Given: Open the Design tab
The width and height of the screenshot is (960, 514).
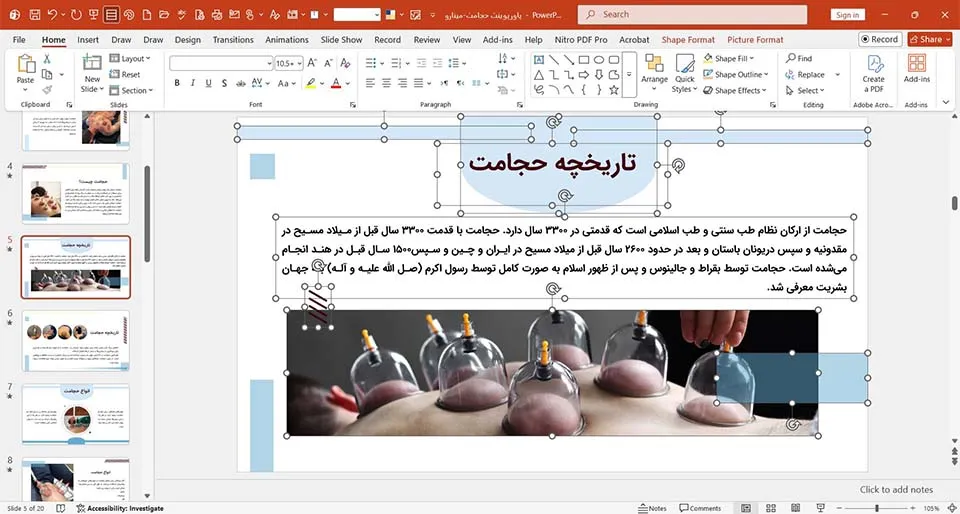Looking at the screenshot, I should tap(187, 40).
